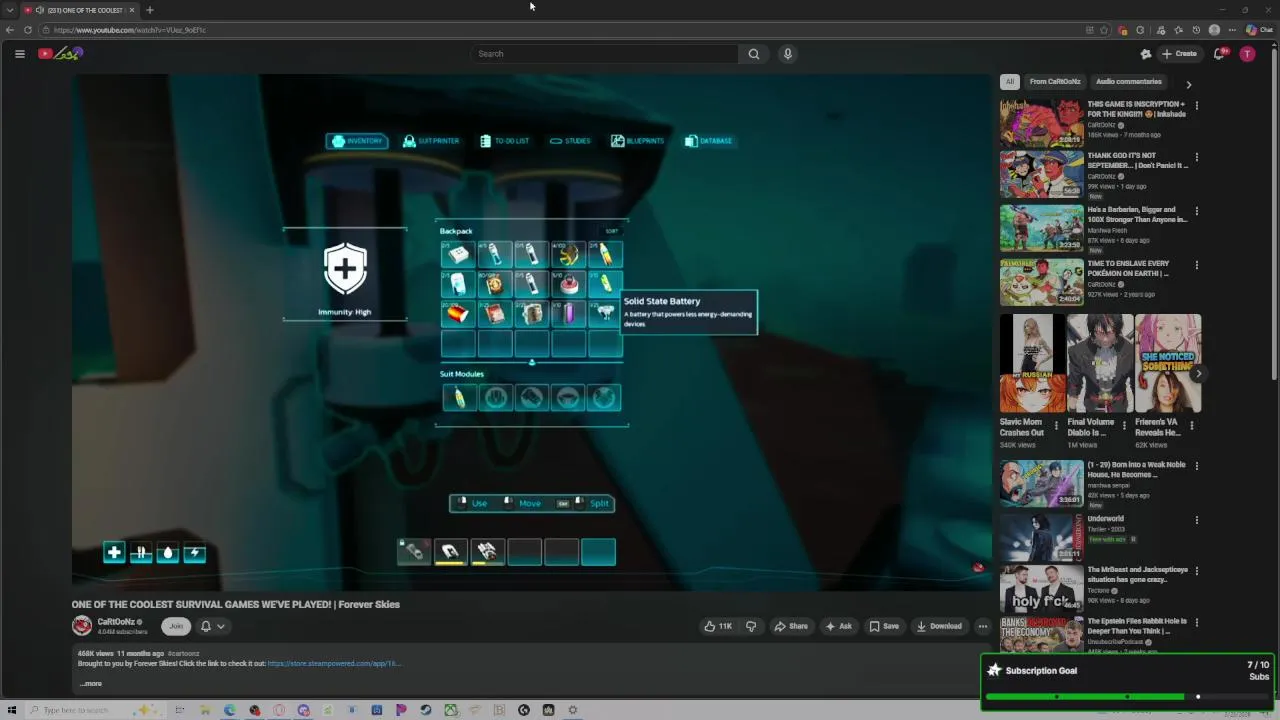Viewport: 1280px width, 720px height.
Task: Click the CaRtOoNz channel avatar
Action: click(82, 626)
